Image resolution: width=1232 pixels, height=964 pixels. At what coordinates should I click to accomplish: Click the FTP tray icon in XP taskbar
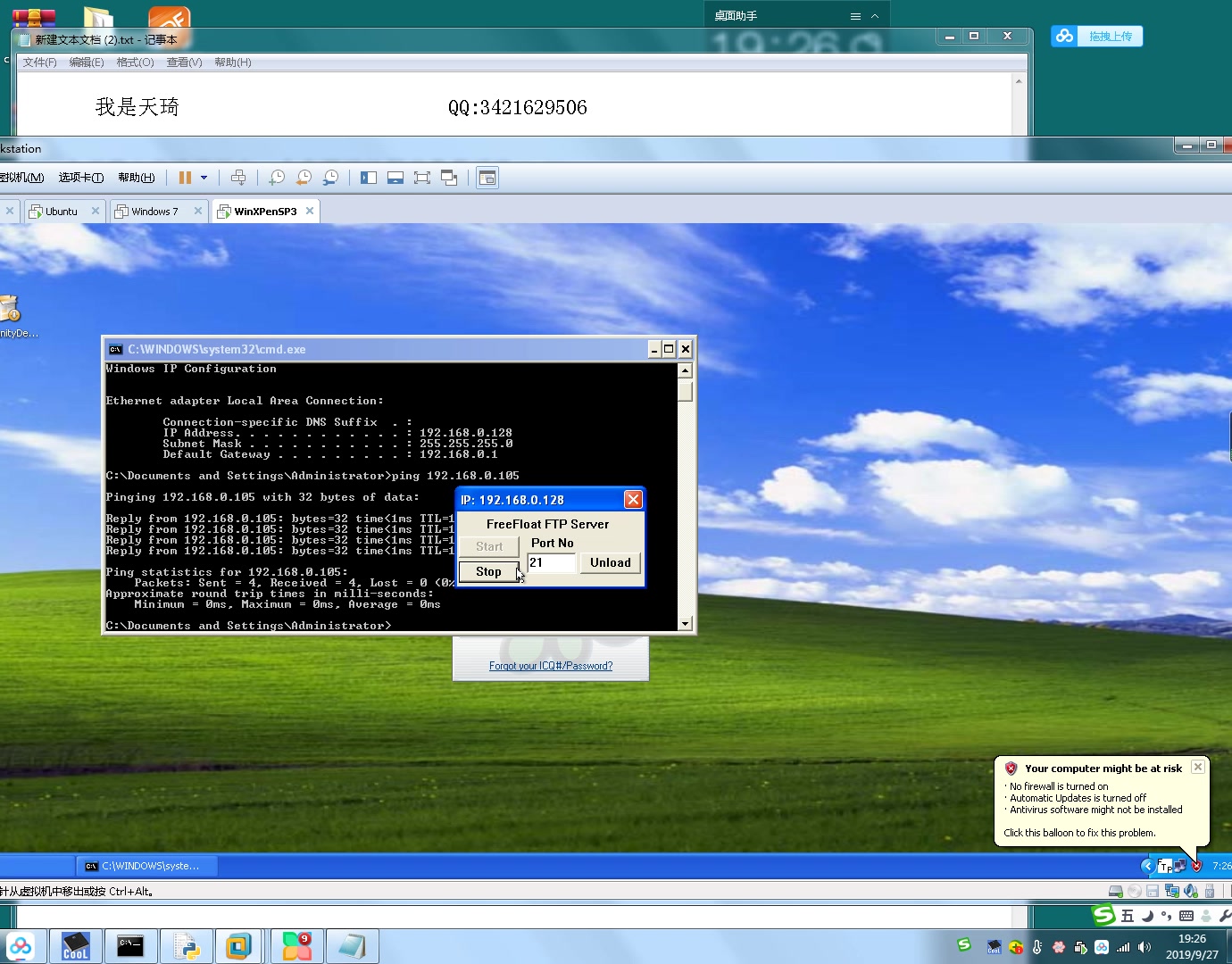pos(1164,866)
